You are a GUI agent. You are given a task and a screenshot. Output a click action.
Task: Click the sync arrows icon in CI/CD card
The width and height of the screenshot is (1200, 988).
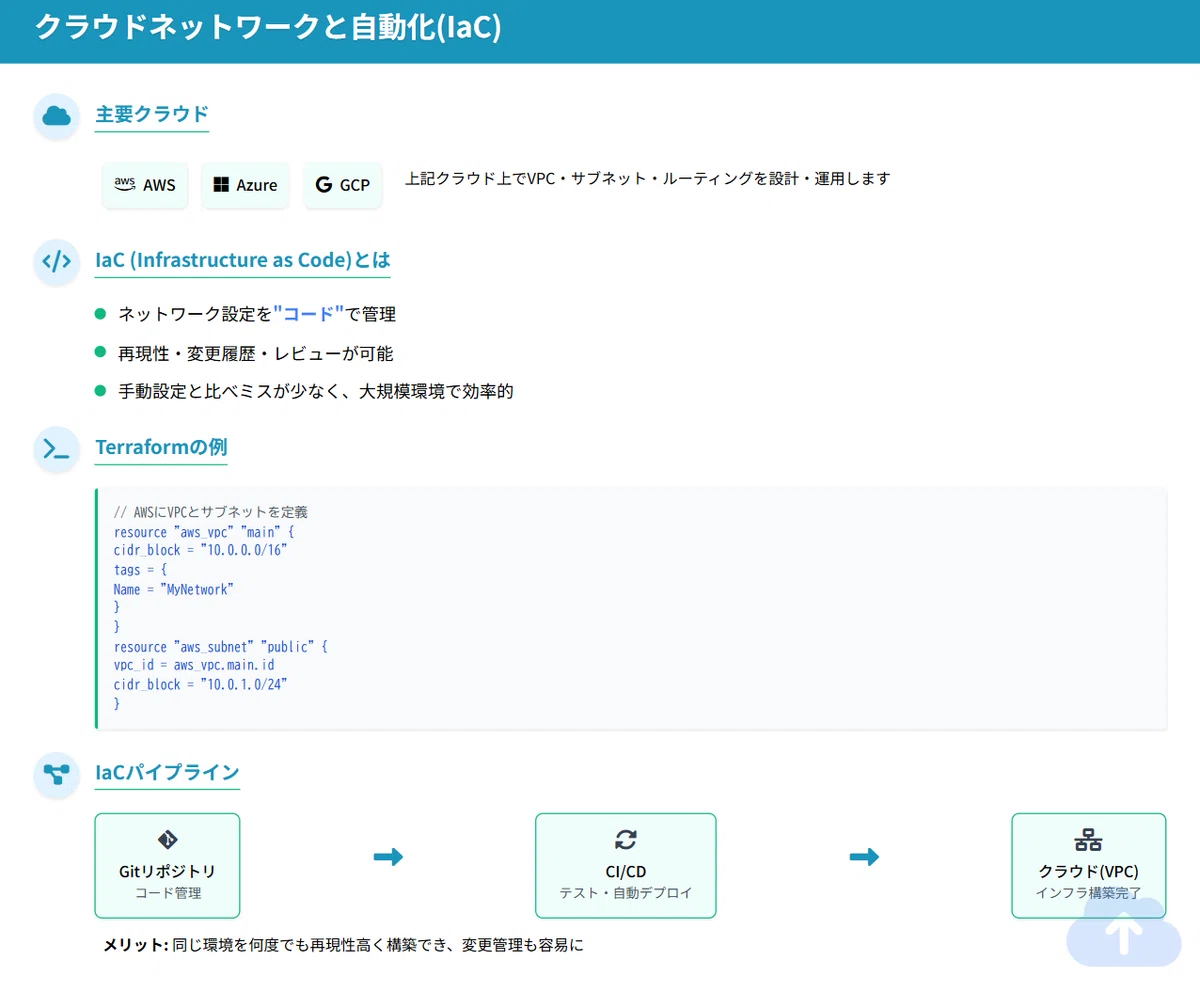pyautogui.click(x=626, y=839)
